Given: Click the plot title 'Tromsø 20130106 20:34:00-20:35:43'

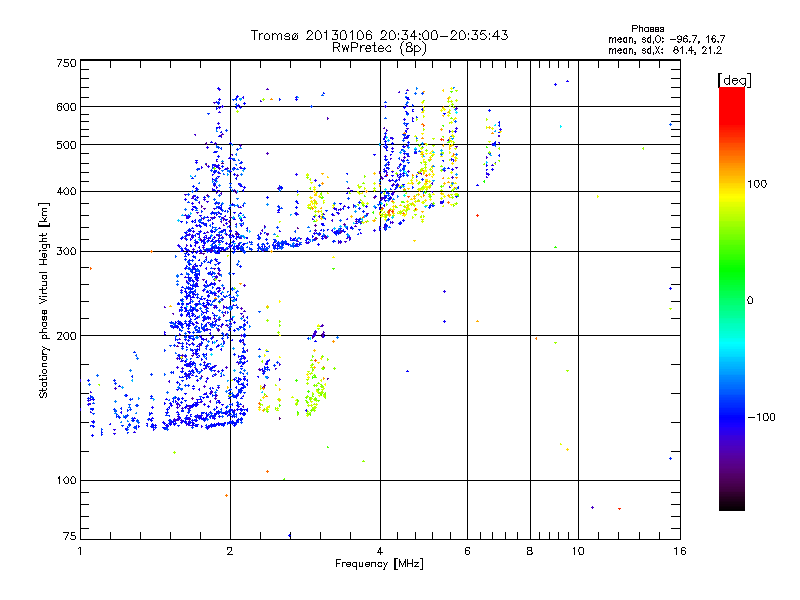Looking at the screenshot, I should click(x=379, y=35).
